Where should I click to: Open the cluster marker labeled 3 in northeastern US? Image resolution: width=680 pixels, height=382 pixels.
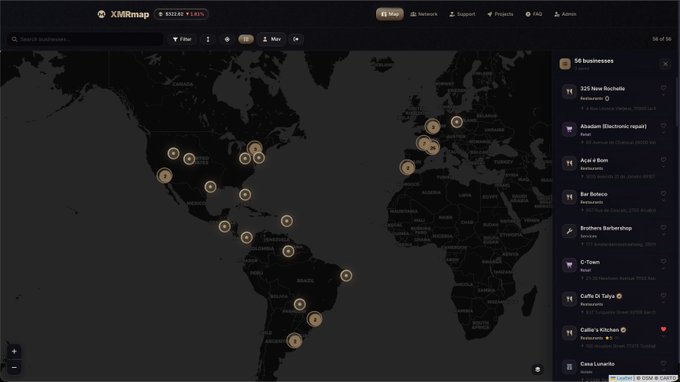click(x=255, y=149)
